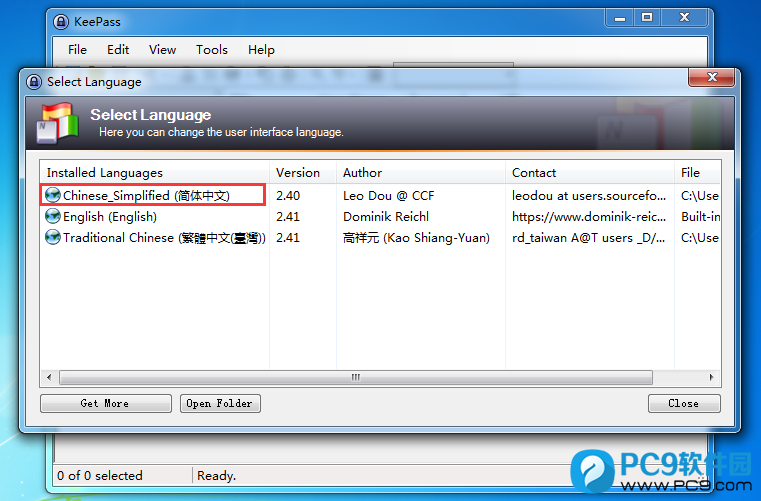
Task: Select the Chinese_Simplified (简体中文) language row
Action: (x=380, y=195)
